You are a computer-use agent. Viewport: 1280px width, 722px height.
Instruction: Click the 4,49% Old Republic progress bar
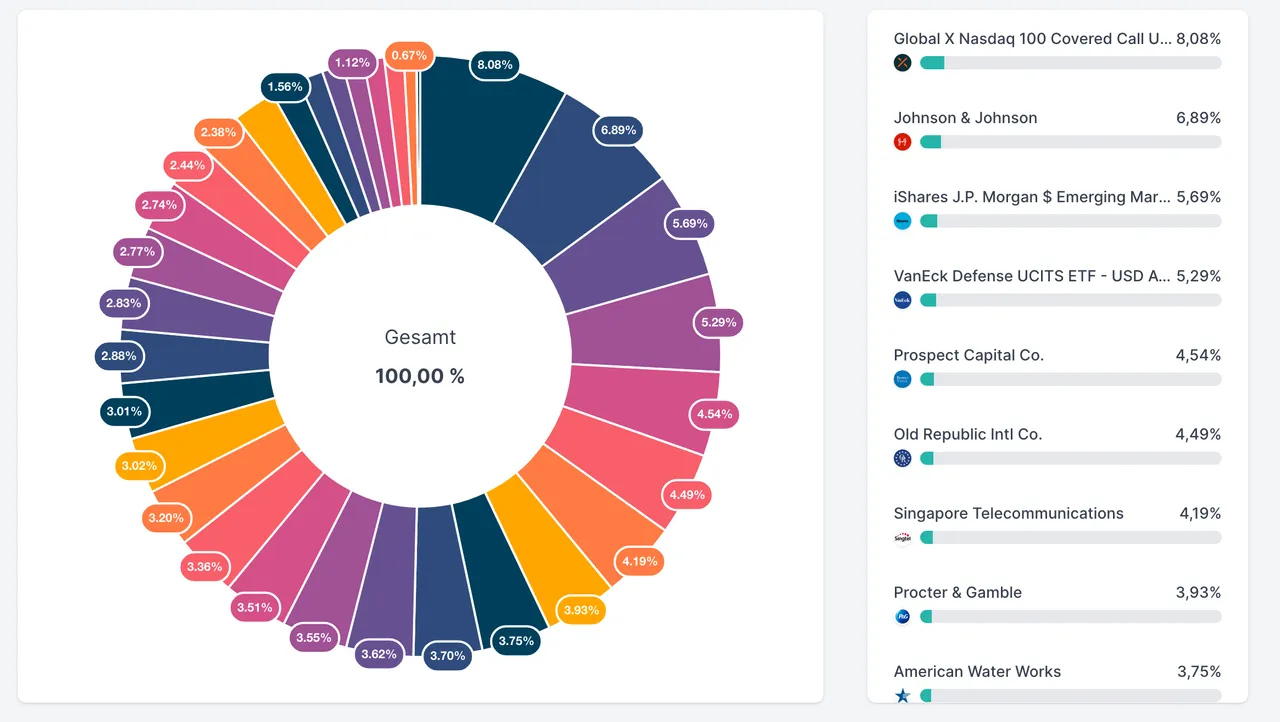coord(1070,458)
